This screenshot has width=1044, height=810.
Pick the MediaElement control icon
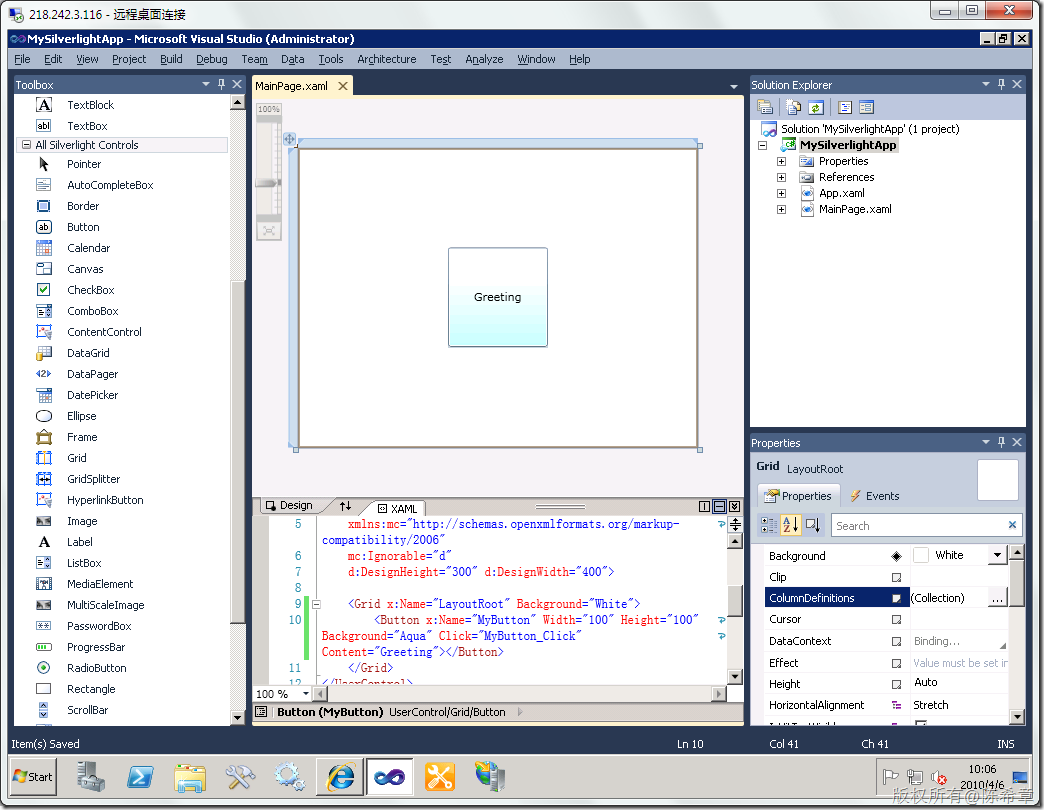[x=44, y=584]
